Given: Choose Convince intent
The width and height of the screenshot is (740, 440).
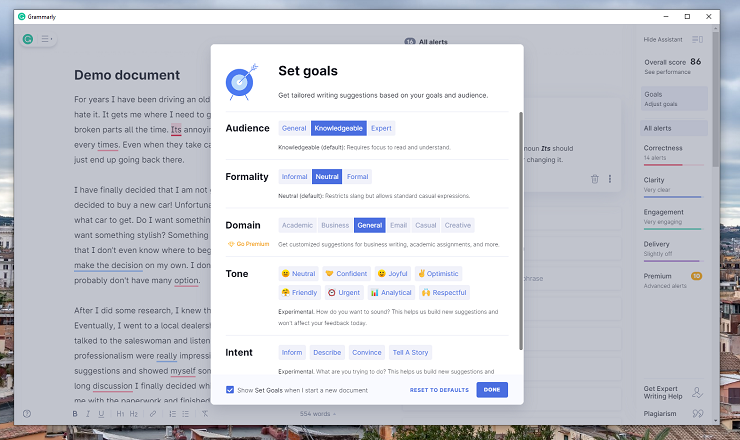Looking at the screenshot, I should click(x=367, y=353).
